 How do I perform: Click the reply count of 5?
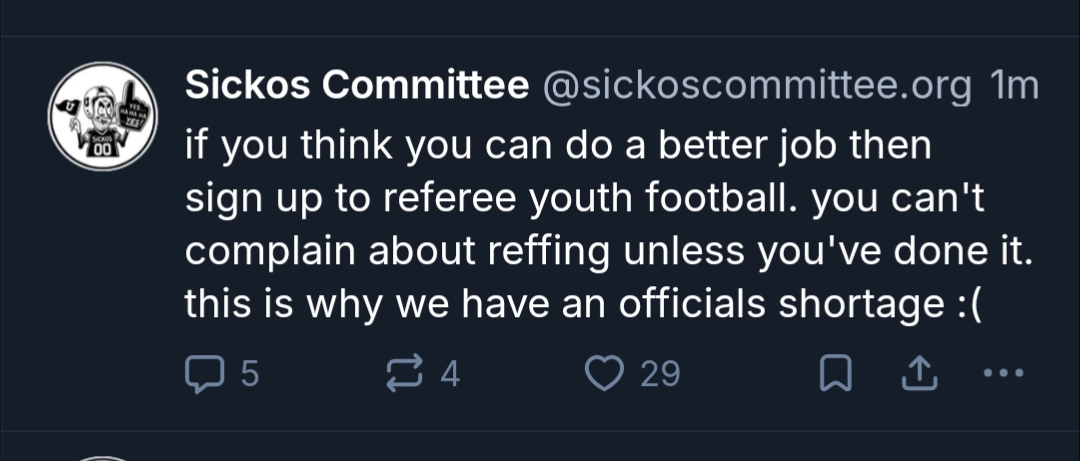[250, 374]
